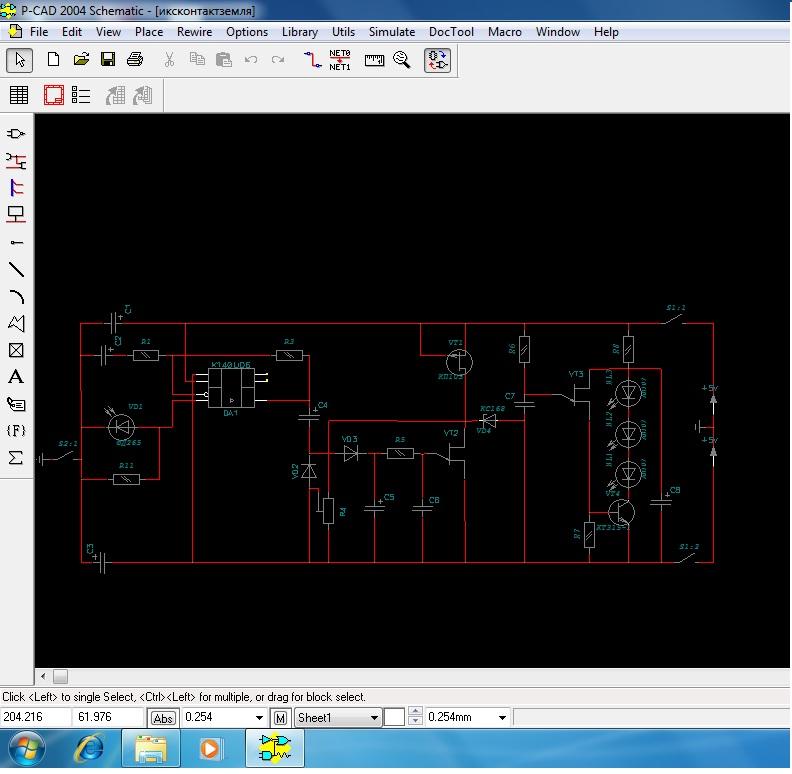Open the Windows Start button
The image size is (792, 774).
[26, 749]
